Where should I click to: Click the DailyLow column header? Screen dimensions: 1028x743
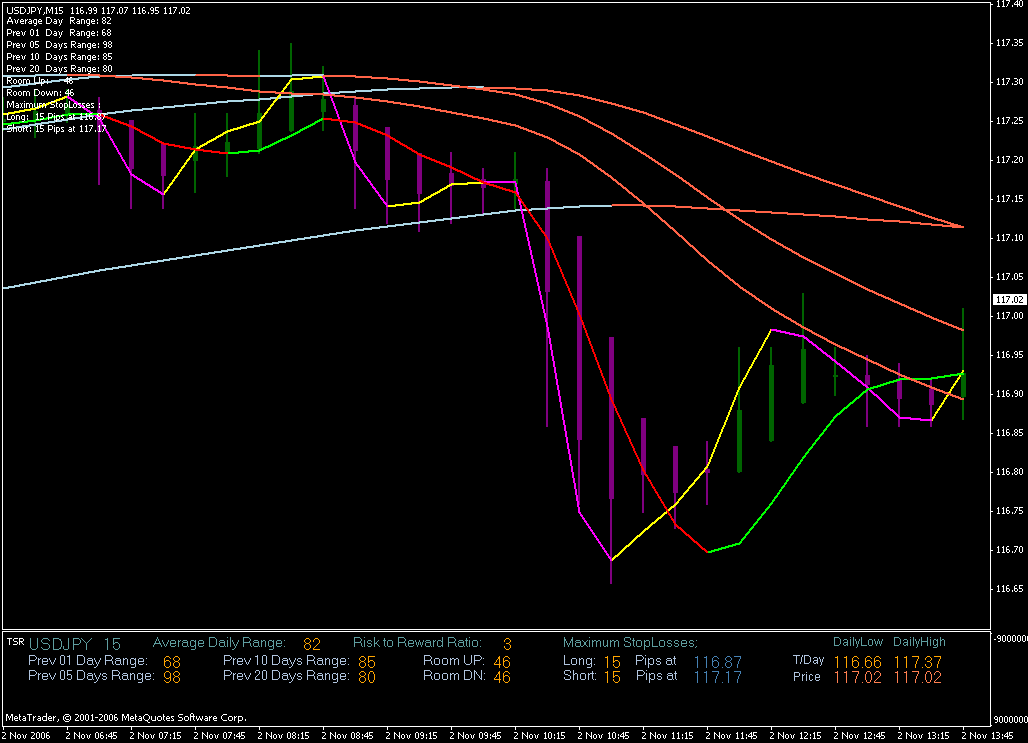click(856, 642)
